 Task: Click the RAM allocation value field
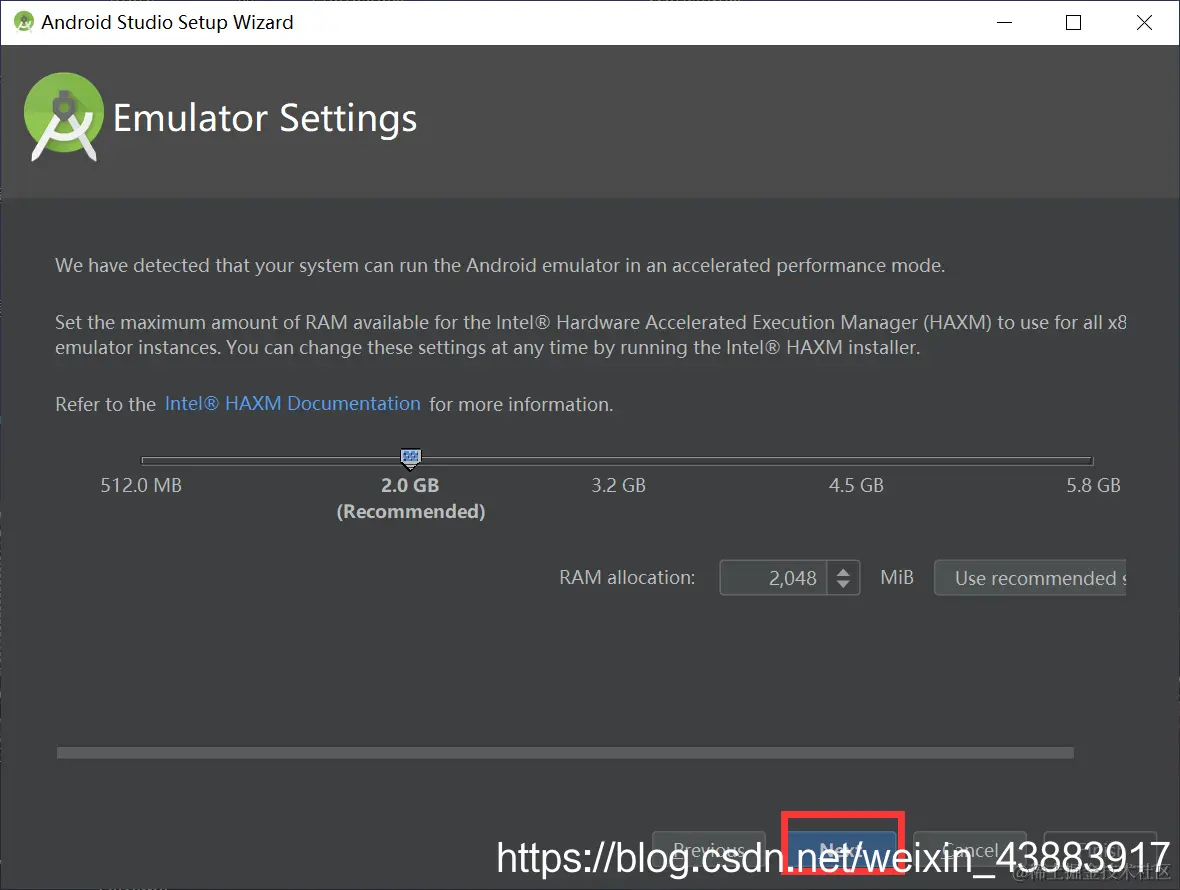pyautogui.click(x=773, y=578)
